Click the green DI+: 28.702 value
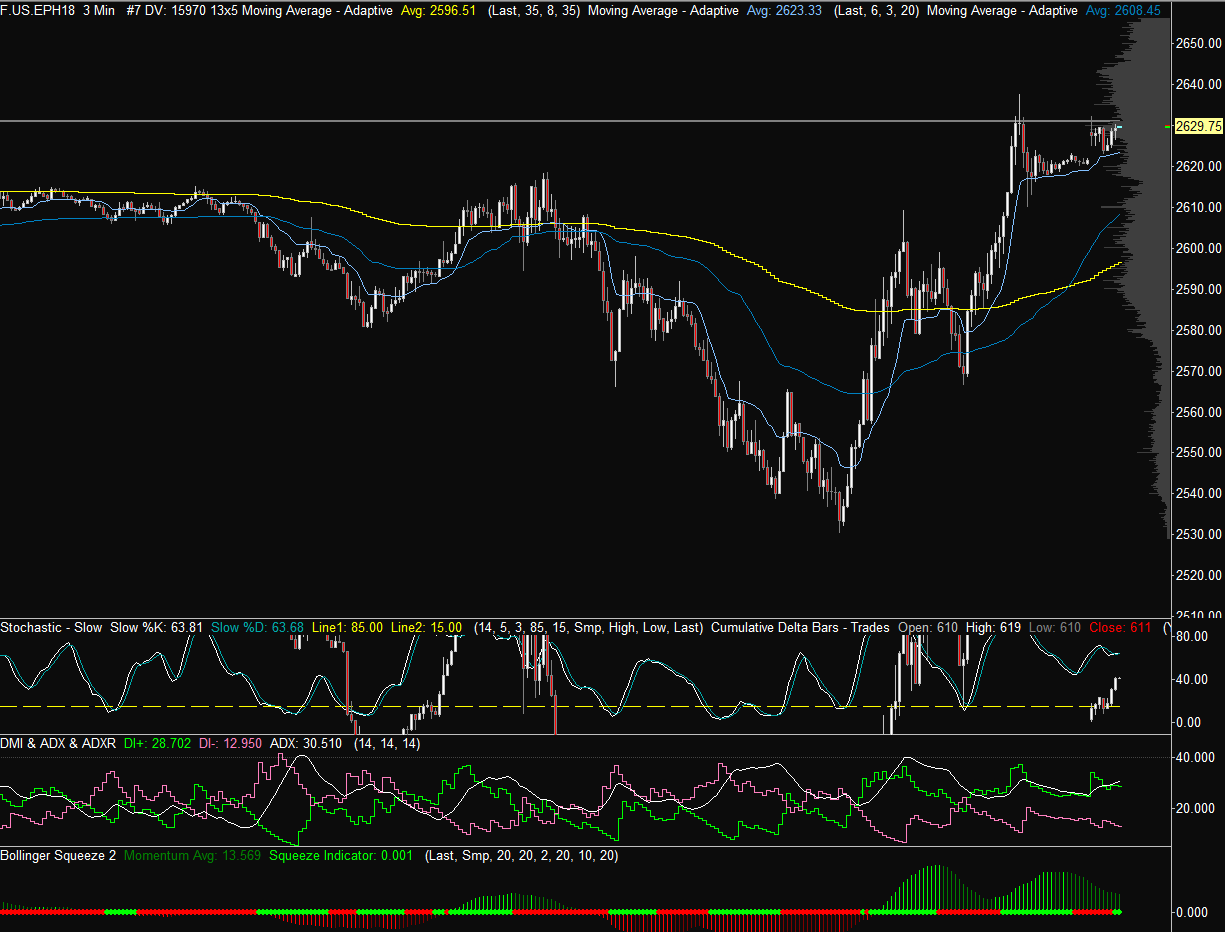Screen dimensions: 1225x932 click(158, 744)
